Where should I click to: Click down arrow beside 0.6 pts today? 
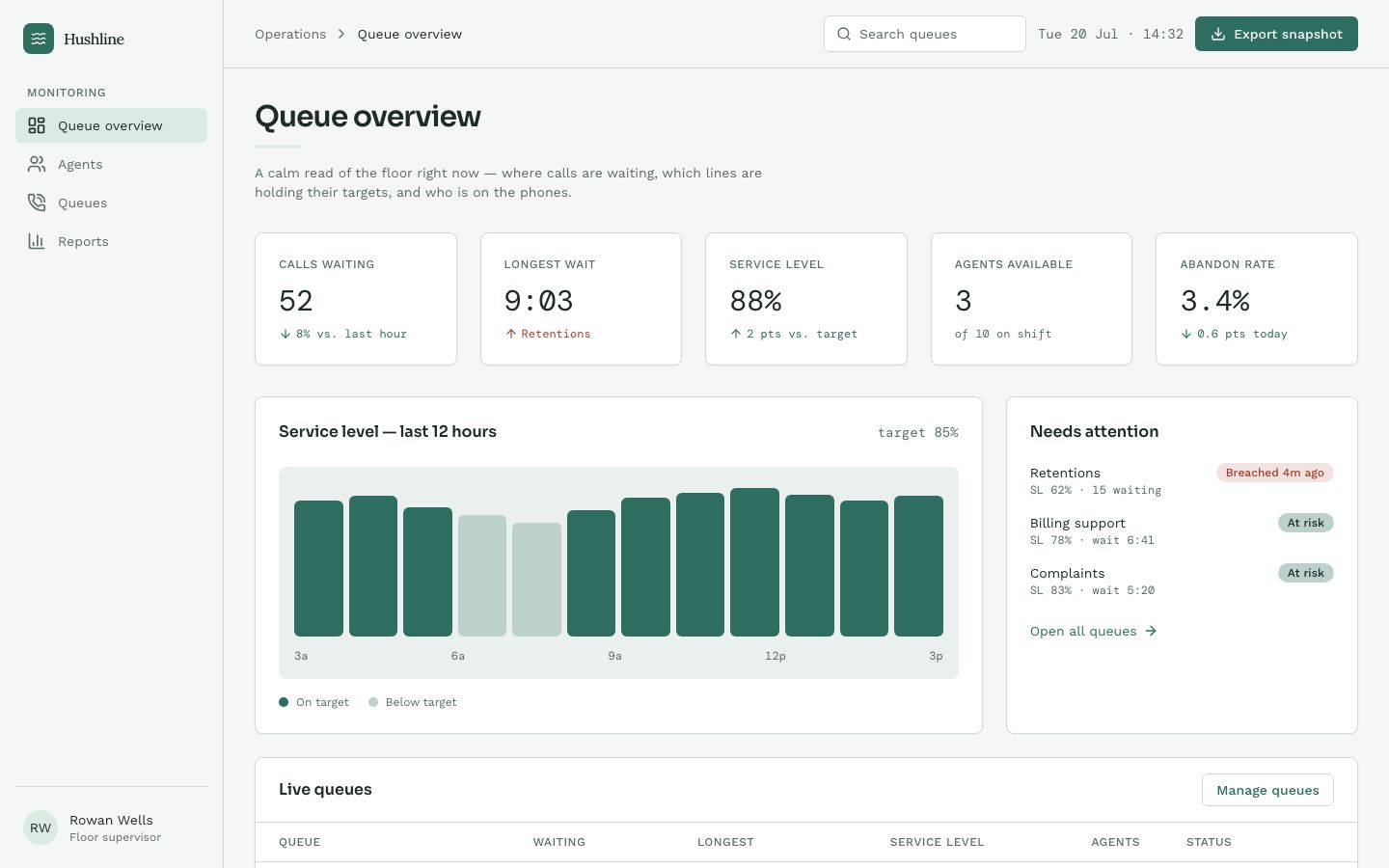1186,334
